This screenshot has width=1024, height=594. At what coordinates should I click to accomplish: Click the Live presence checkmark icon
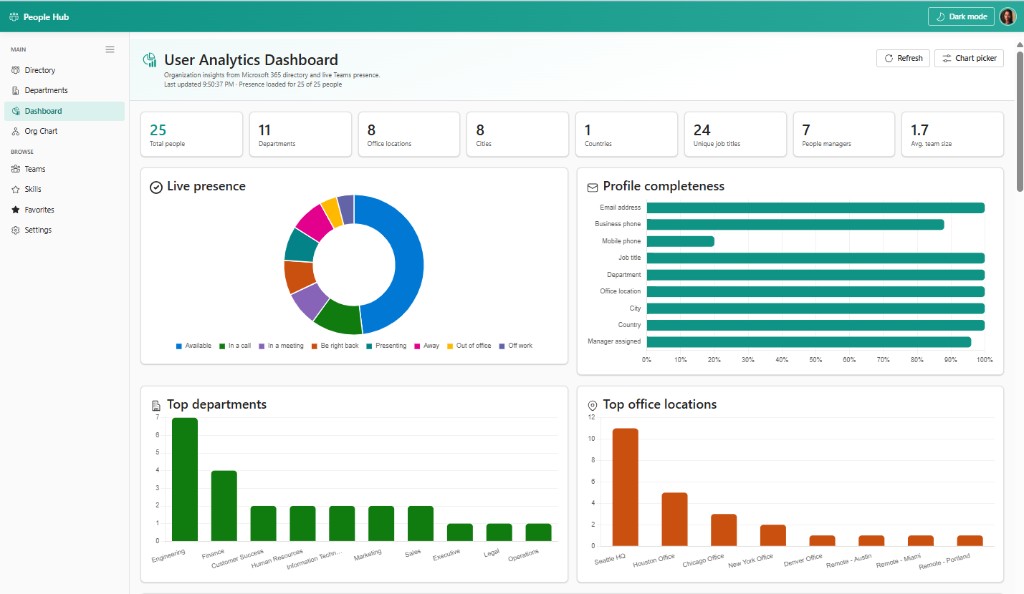[156, 187]
